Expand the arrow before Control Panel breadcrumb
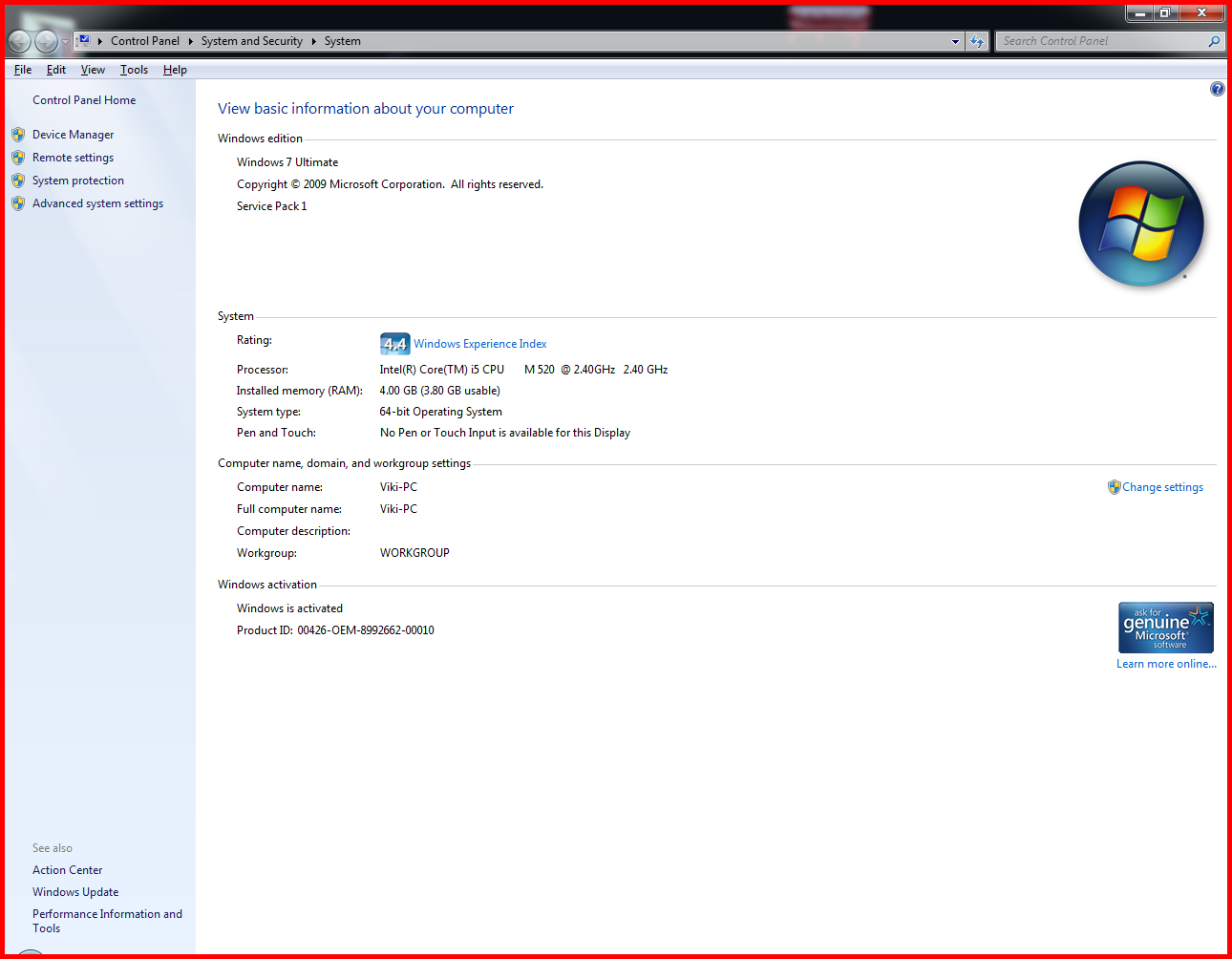1232x959 pixels. click(100, 41)
